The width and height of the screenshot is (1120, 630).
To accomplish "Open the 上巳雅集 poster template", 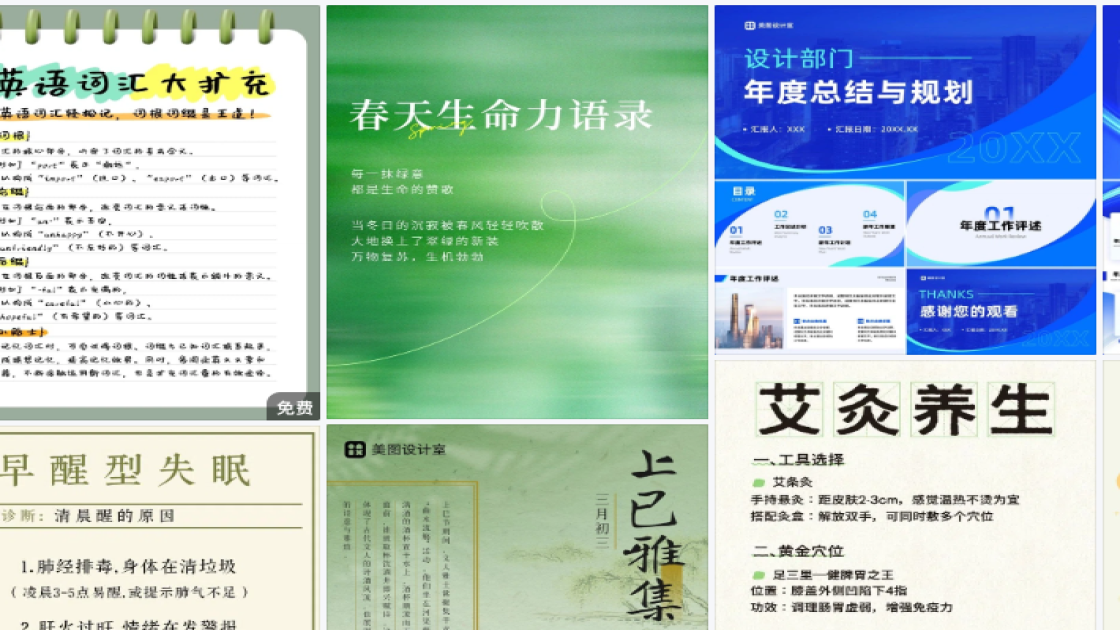I will 517,528.
